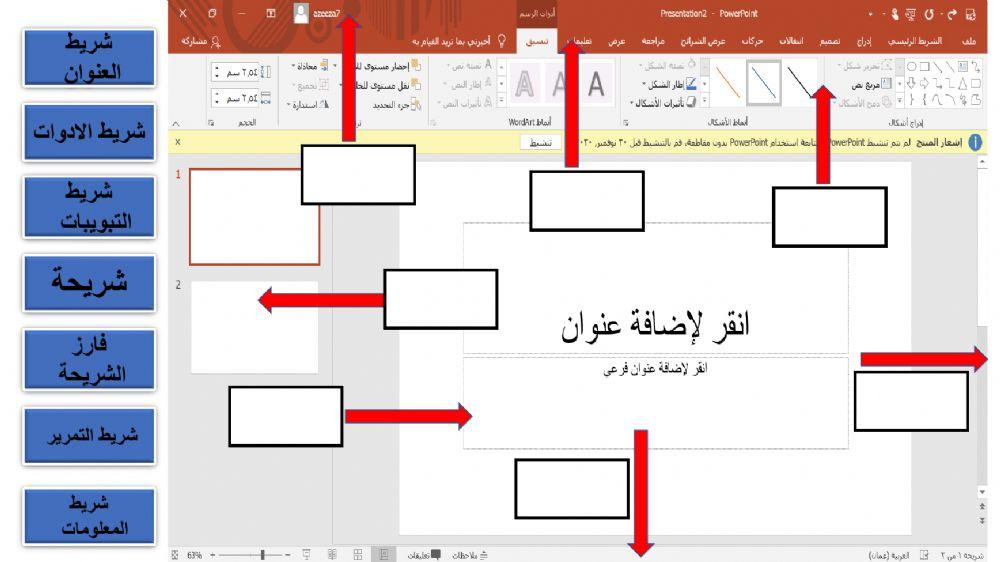This screenshot has height=562, width=1000.
Task: Toggle ملاحظات (Notes) pane in status bar
Action: (470, 555)
